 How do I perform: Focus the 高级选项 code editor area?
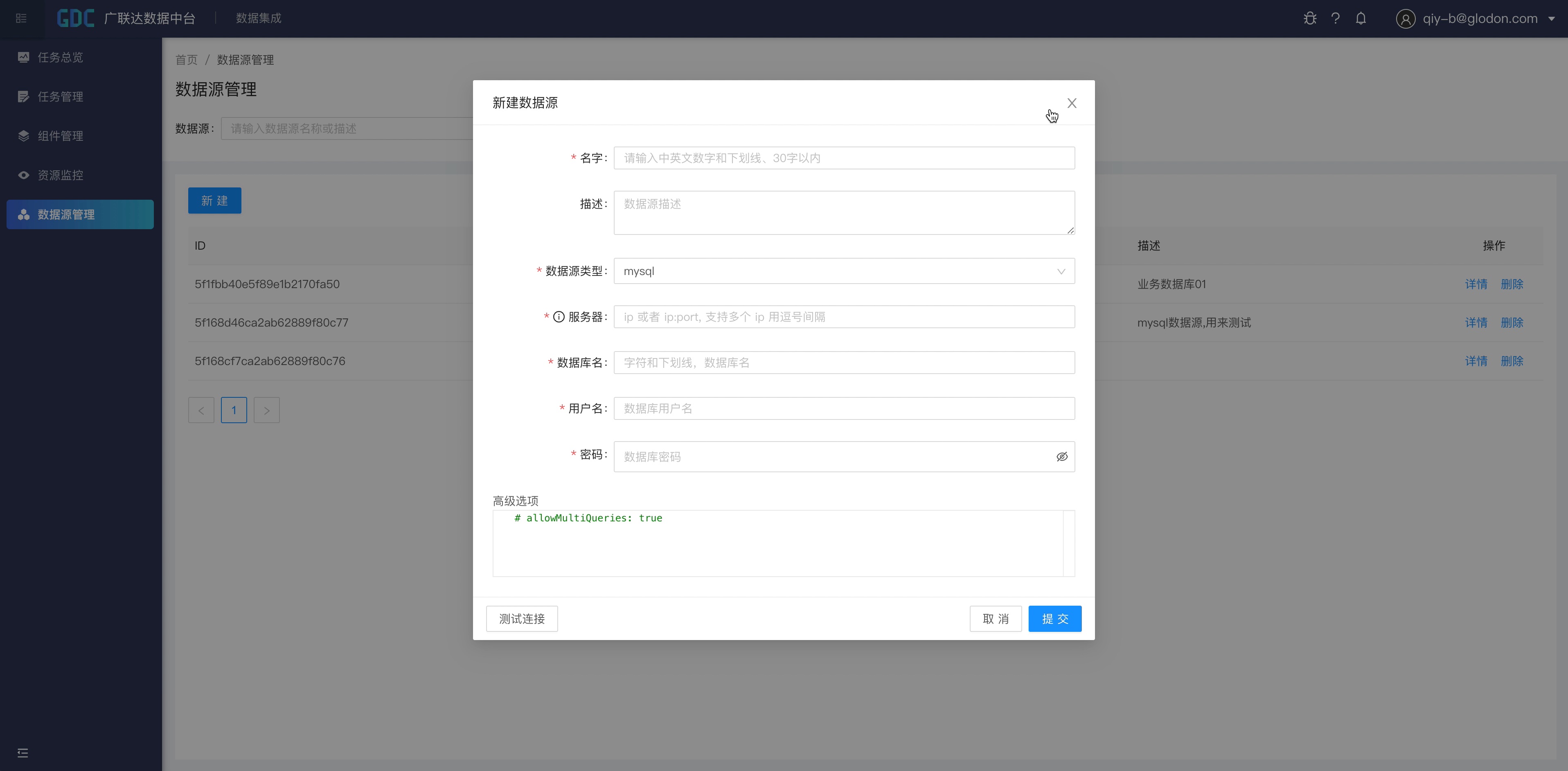click(777, 543)
